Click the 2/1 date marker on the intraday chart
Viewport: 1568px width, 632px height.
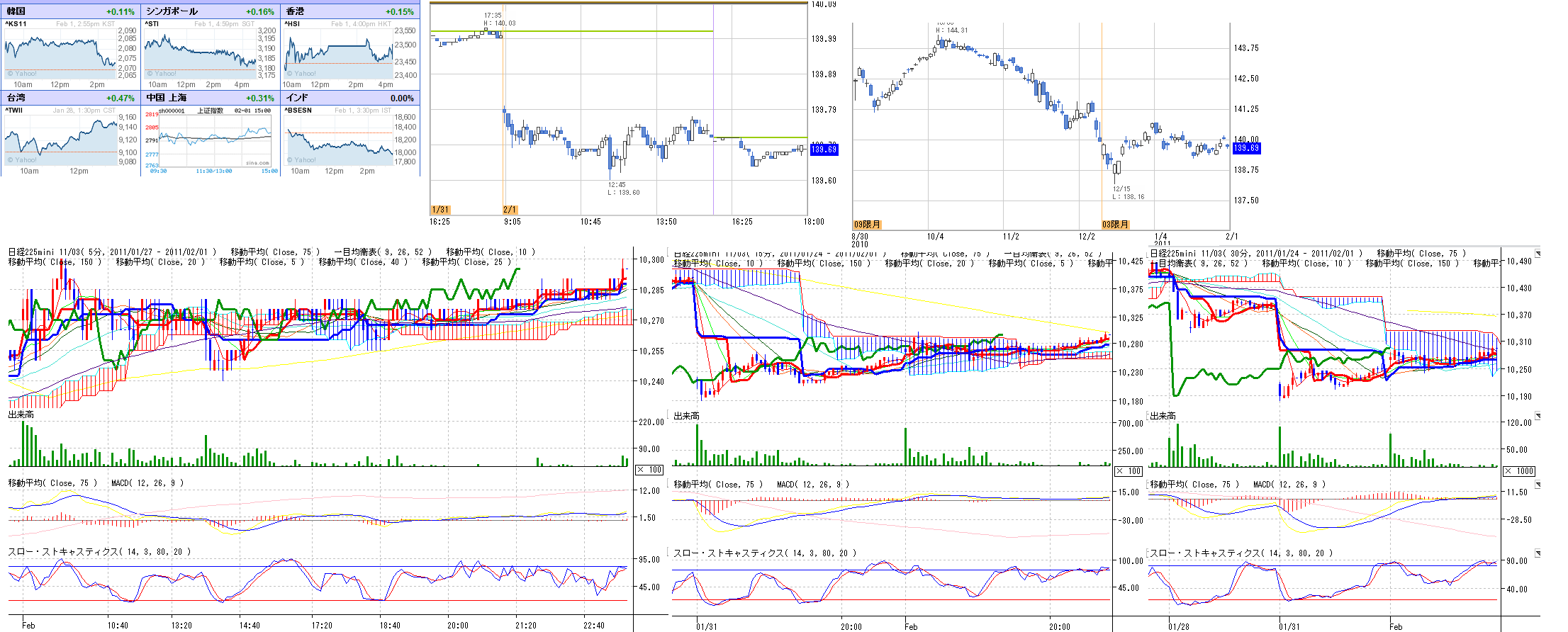(x=510, y=210)
